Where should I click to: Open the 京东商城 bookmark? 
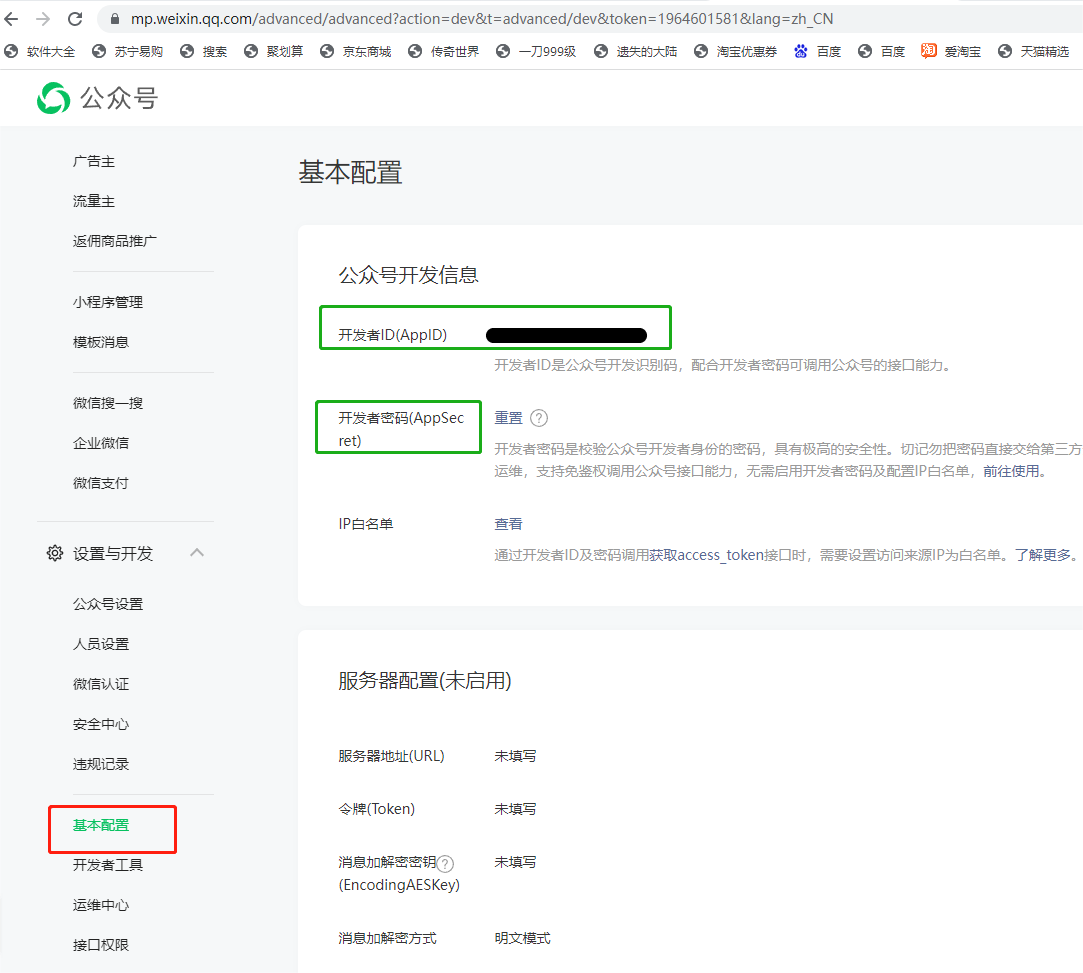coord(356,51)
